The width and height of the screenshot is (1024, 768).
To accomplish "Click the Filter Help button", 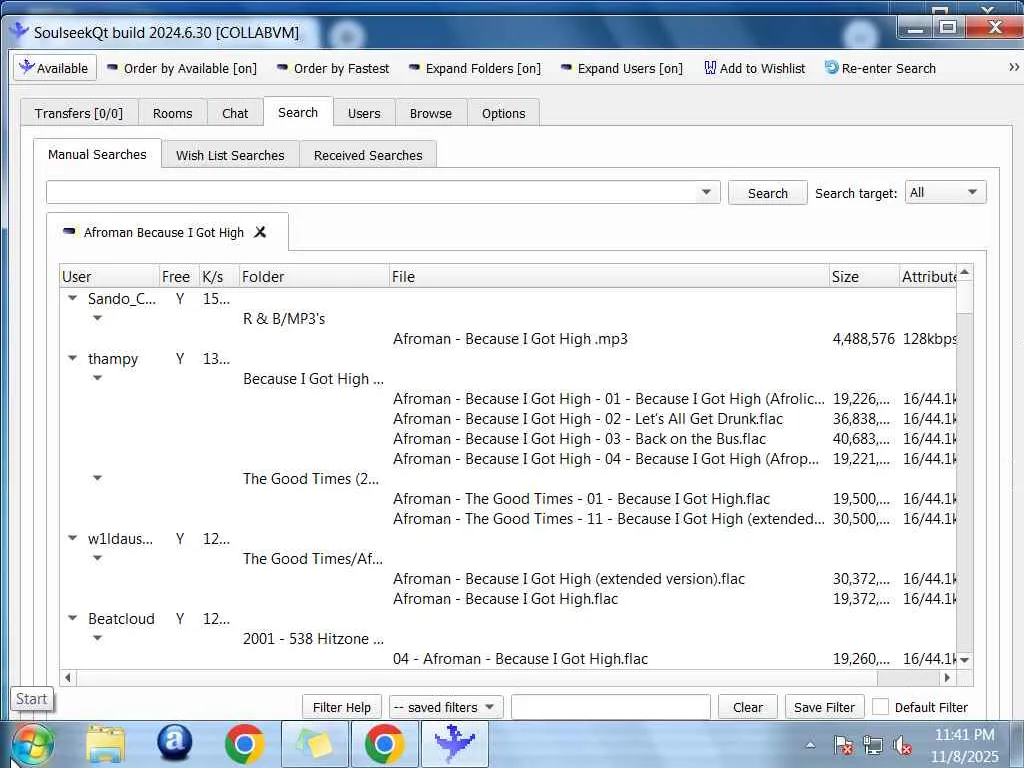I will click(x=342, y=707).
